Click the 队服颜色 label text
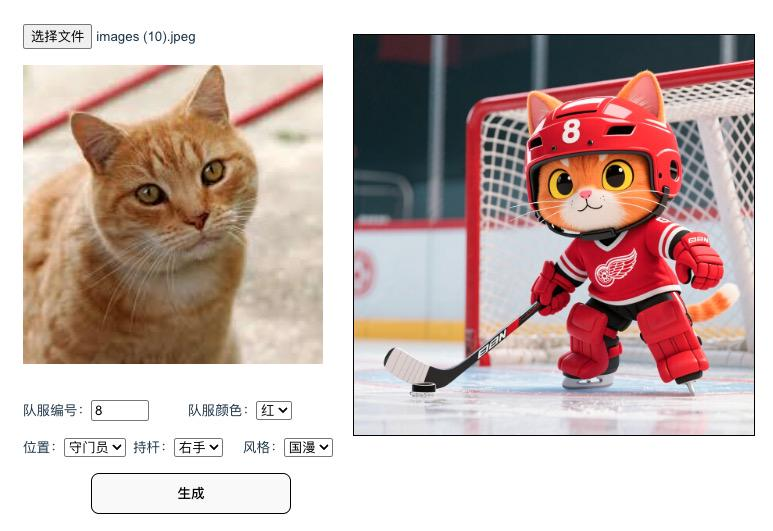Viewport: 773px width, 531px height. (218, 410)
